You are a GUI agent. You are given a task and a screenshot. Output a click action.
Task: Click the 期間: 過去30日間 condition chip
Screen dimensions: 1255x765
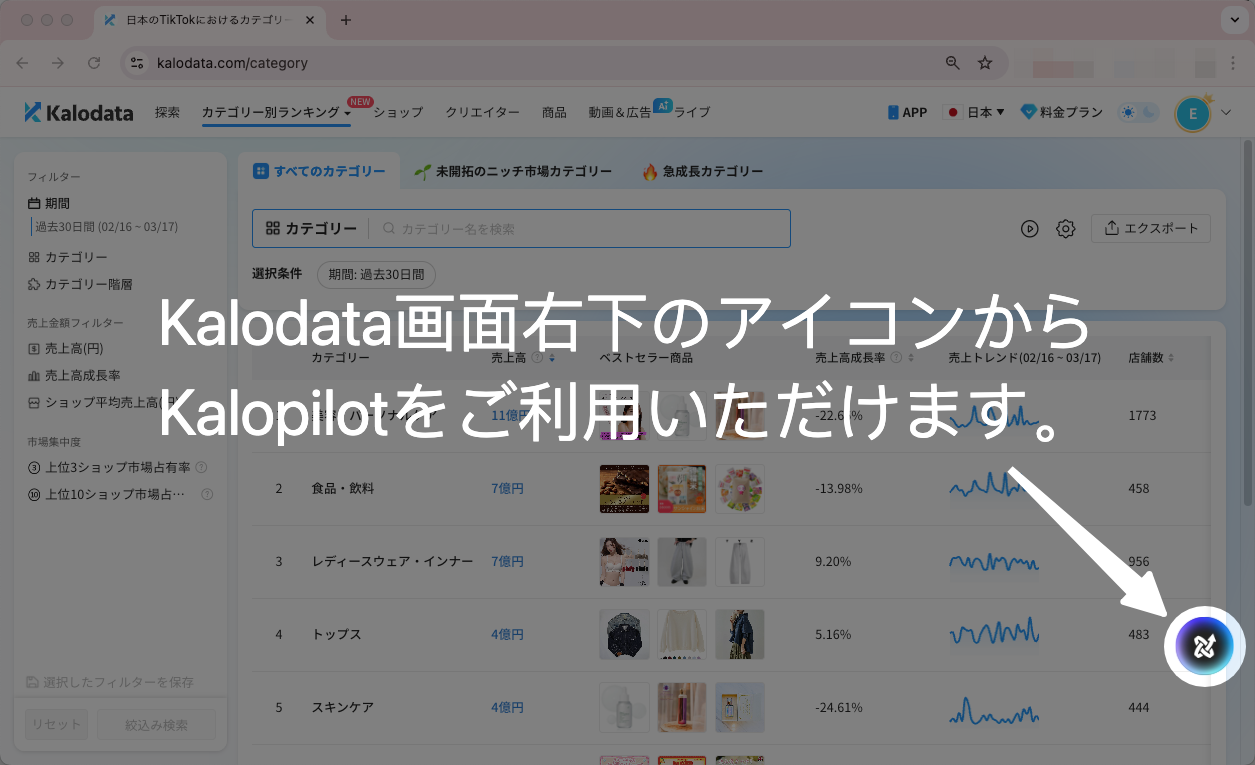(376, 274)
